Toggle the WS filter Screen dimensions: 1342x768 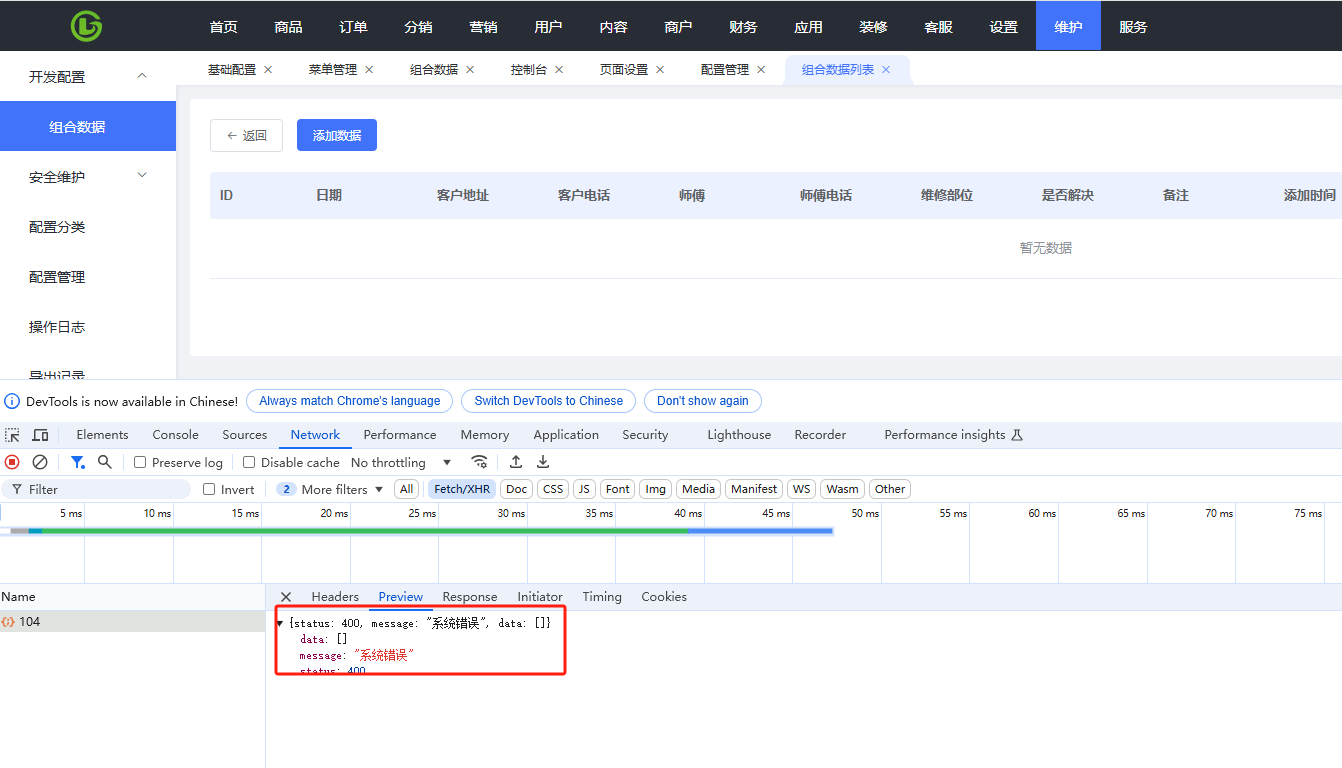pyautogui.click(x=801, y=489)
